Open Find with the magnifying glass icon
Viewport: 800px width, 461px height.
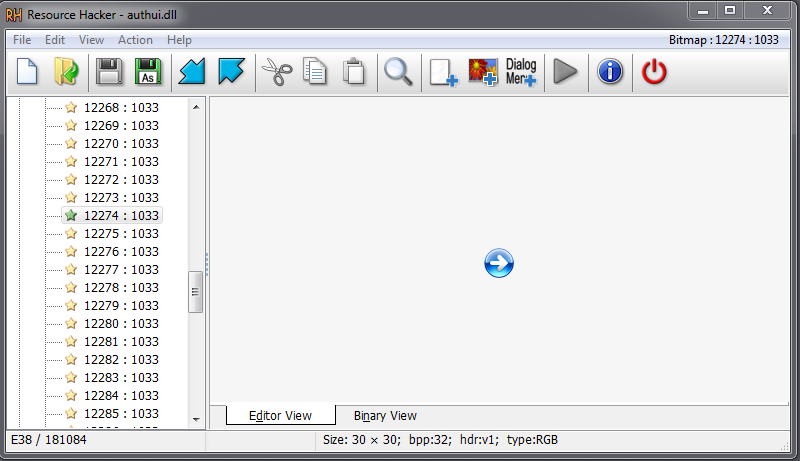[398, 71]
